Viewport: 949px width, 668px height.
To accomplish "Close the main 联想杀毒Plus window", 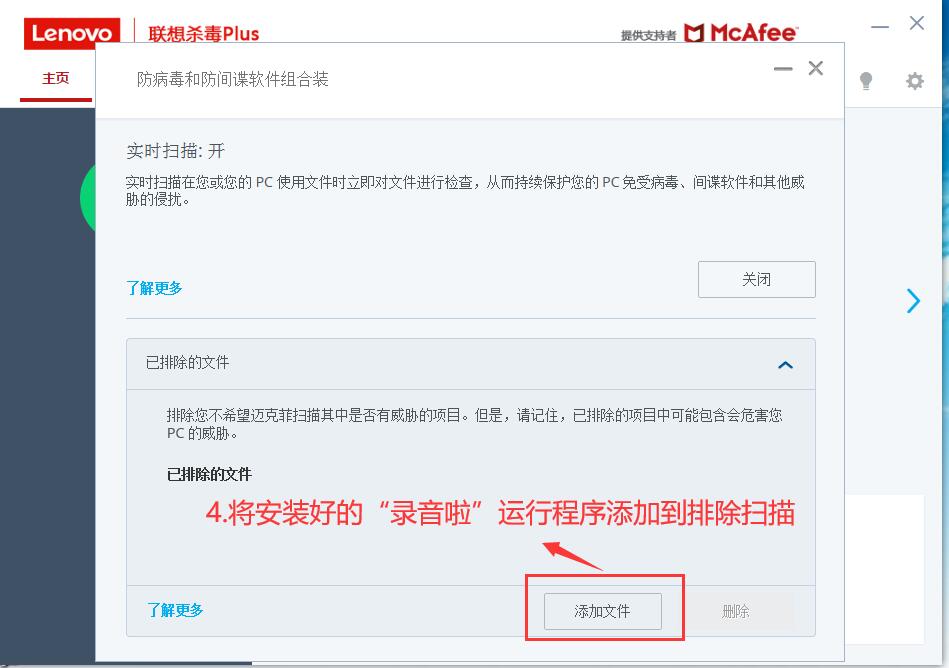I will coord(916,23).
